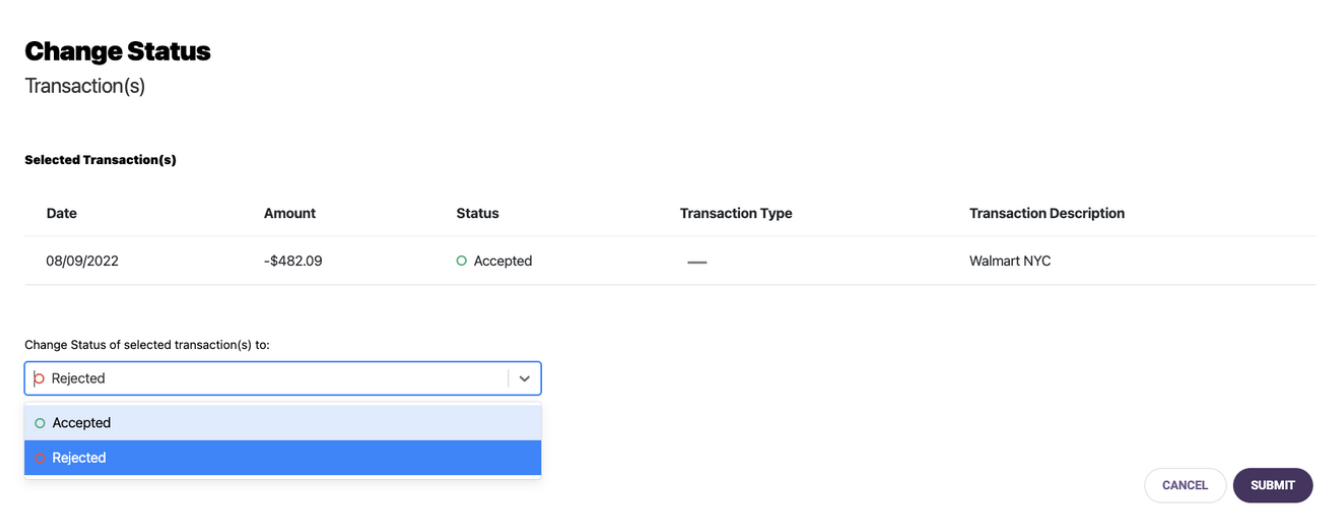Choose Accepted from the dropdown list
Screen dimensions: 1340x518
(283, 423)
